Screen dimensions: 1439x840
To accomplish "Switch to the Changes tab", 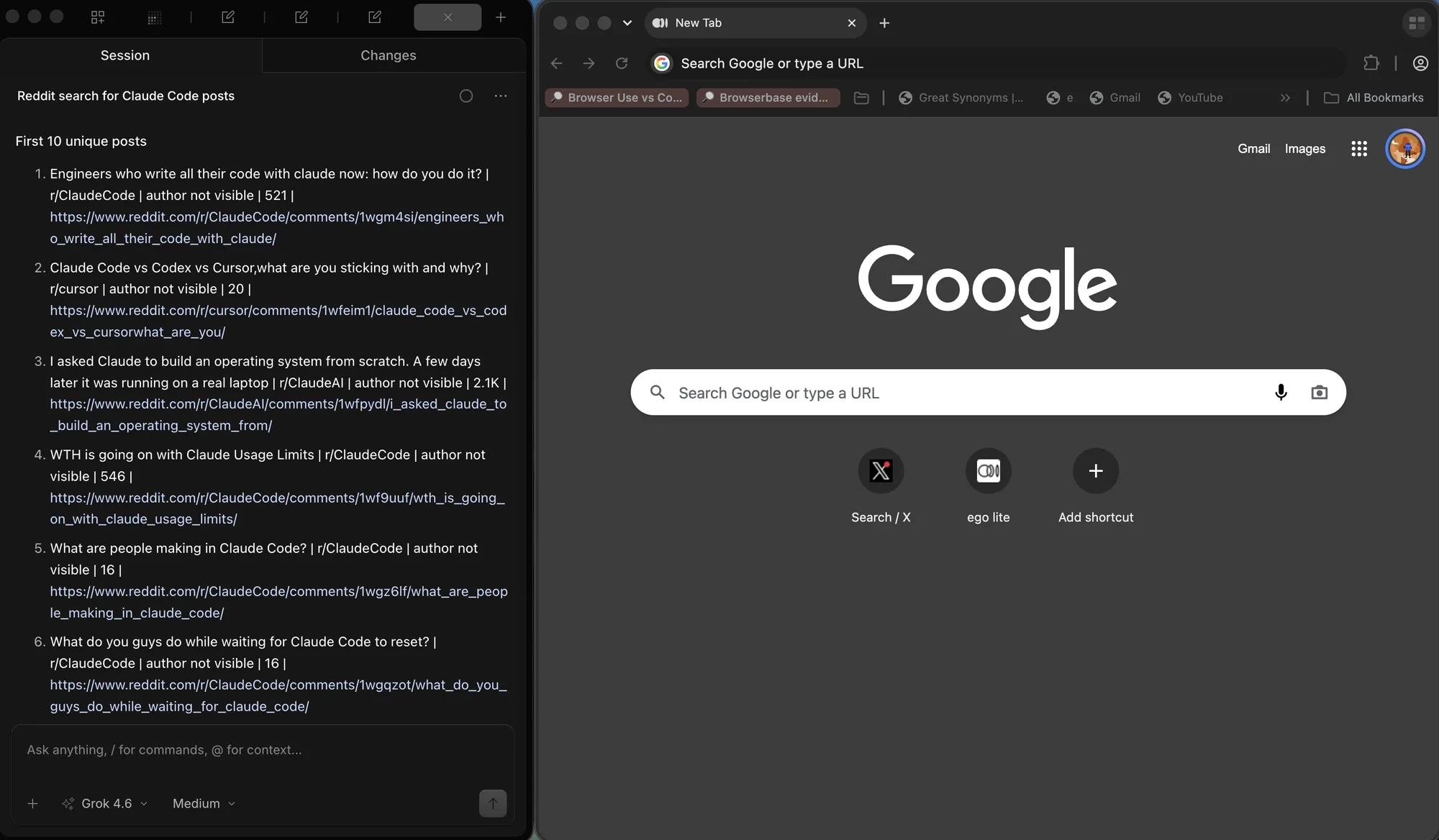I will pos(389,55).
